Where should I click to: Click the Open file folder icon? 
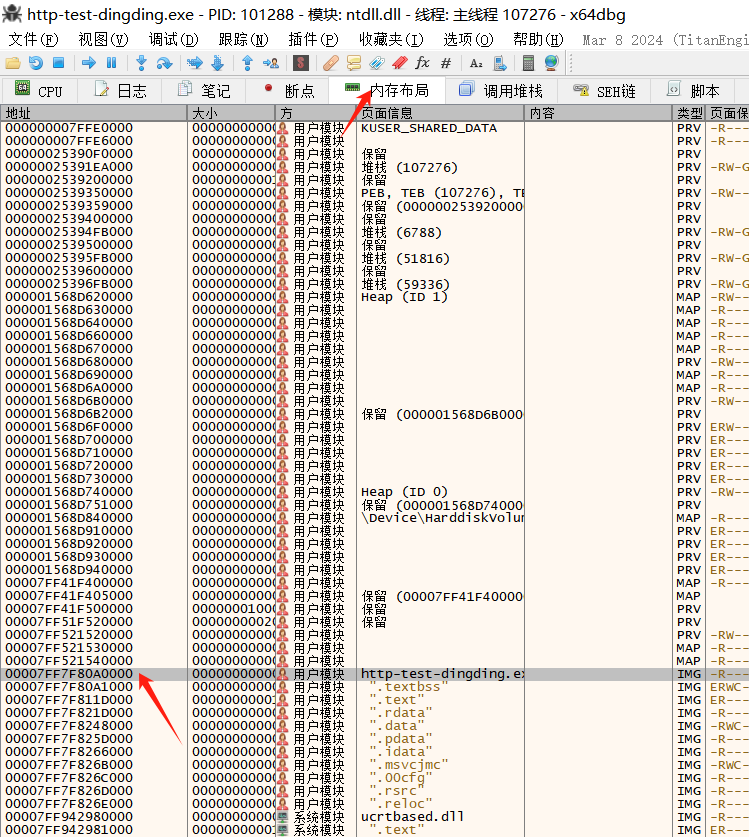13,63
